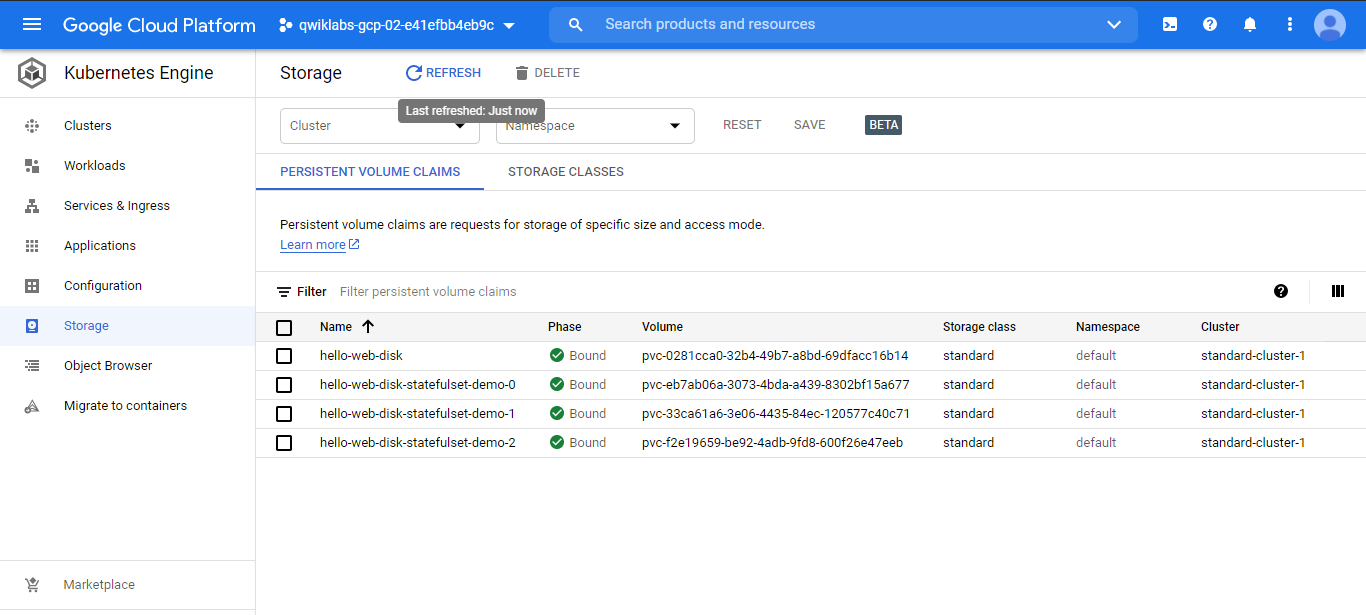Click the Marketplace cart icon

coord(32,585)
